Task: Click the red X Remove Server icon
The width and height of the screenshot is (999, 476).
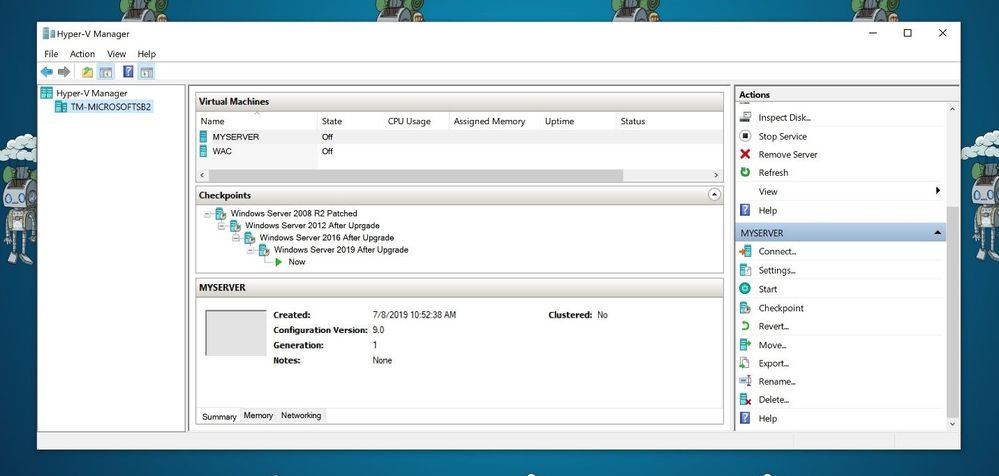Action: (x=745, y=154)
